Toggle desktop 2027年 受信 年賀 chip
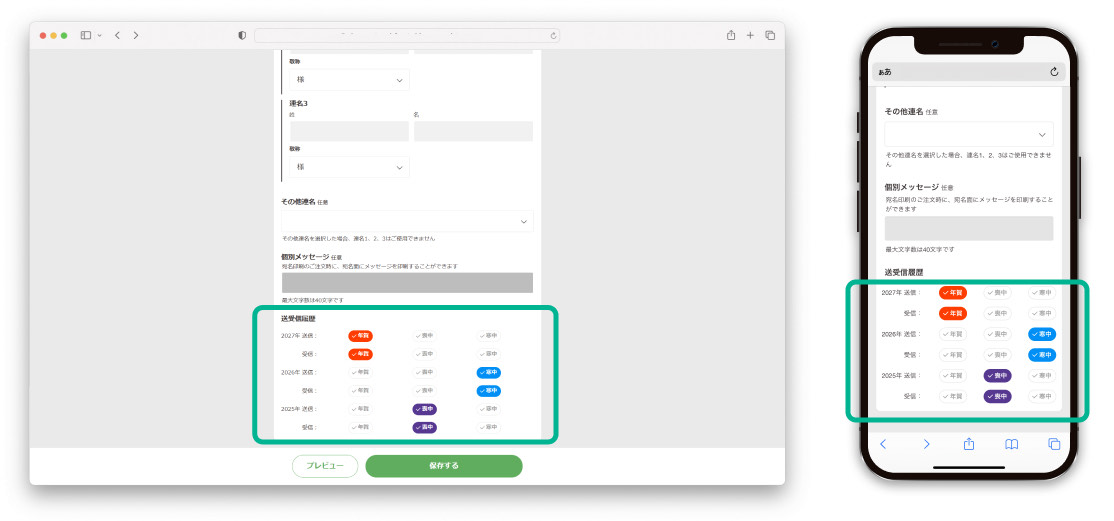Image resolution: width=1114 pixels, height=521 pixels. (360, 354)
